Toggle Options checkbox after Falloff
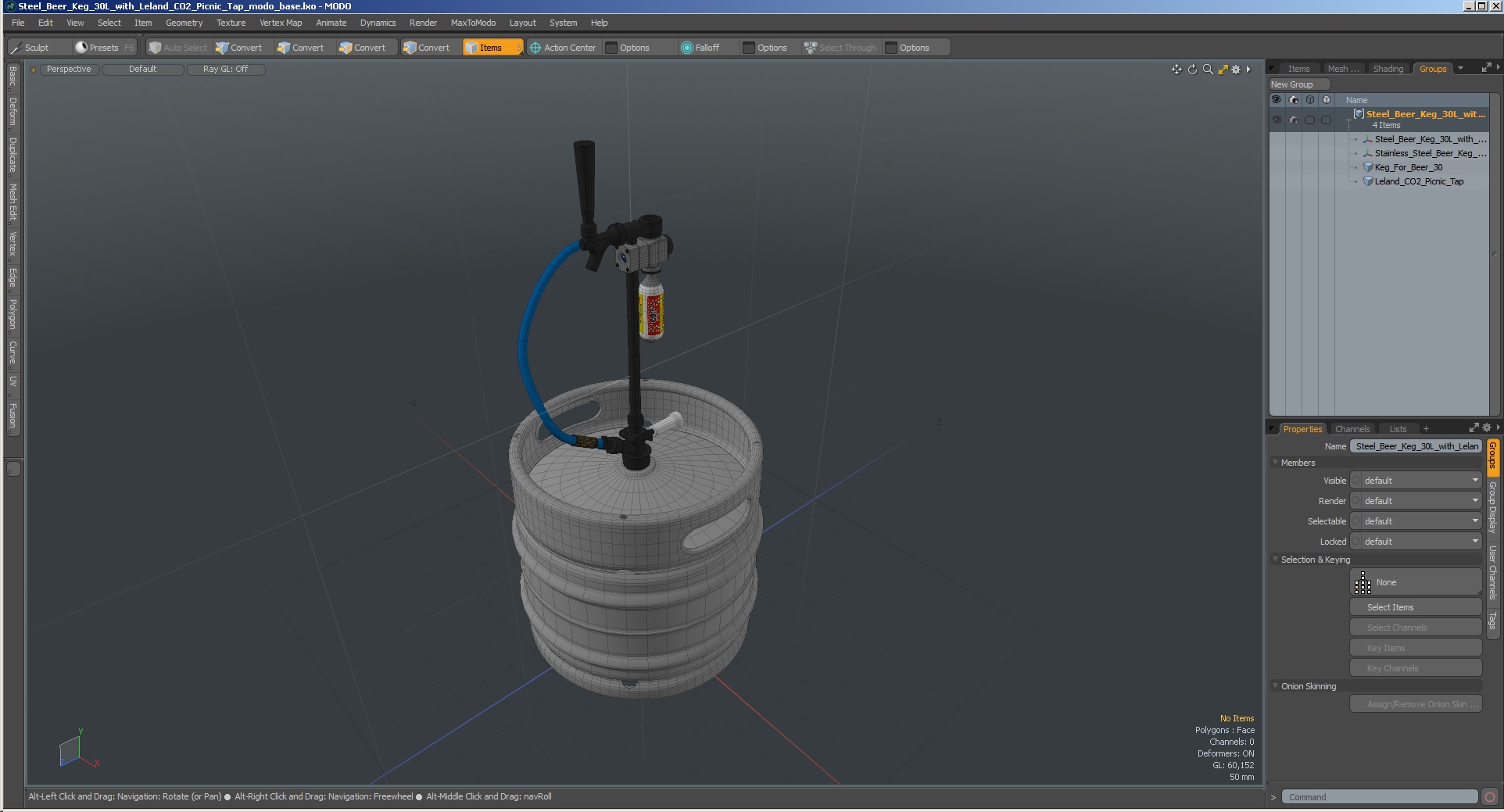 749,48
